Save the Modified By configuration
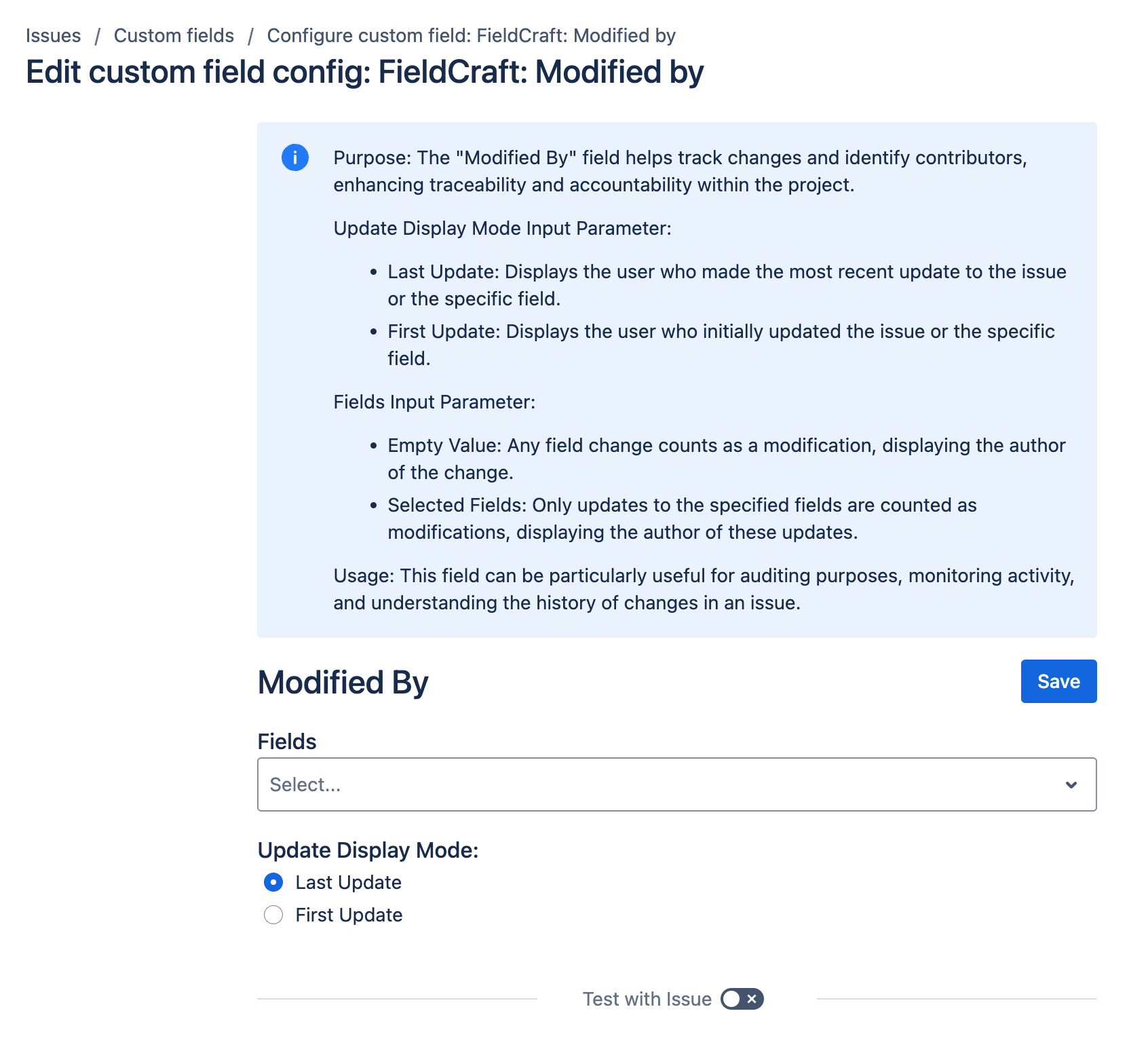 click(1058, 681)
